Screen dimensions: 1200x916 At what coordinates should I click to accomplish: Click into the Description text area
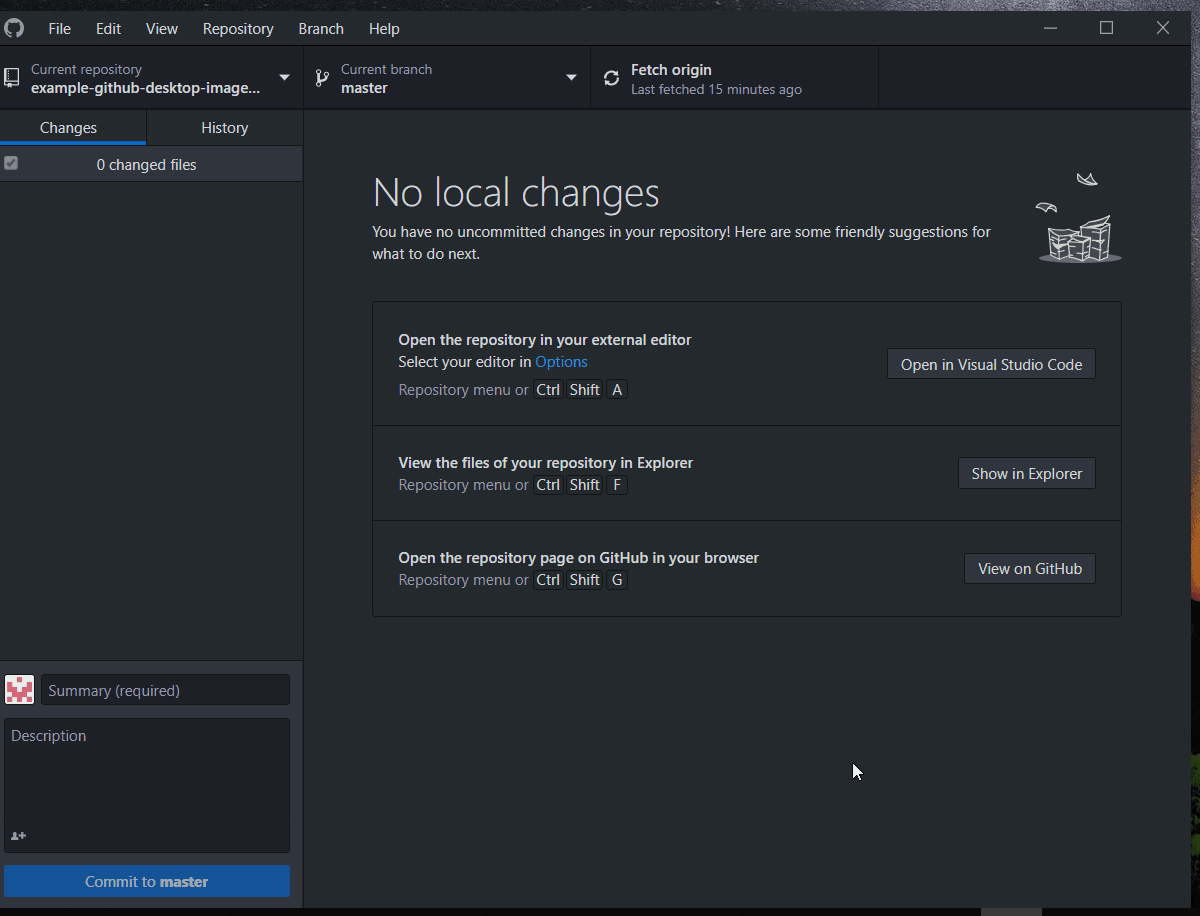coord(147,785)
